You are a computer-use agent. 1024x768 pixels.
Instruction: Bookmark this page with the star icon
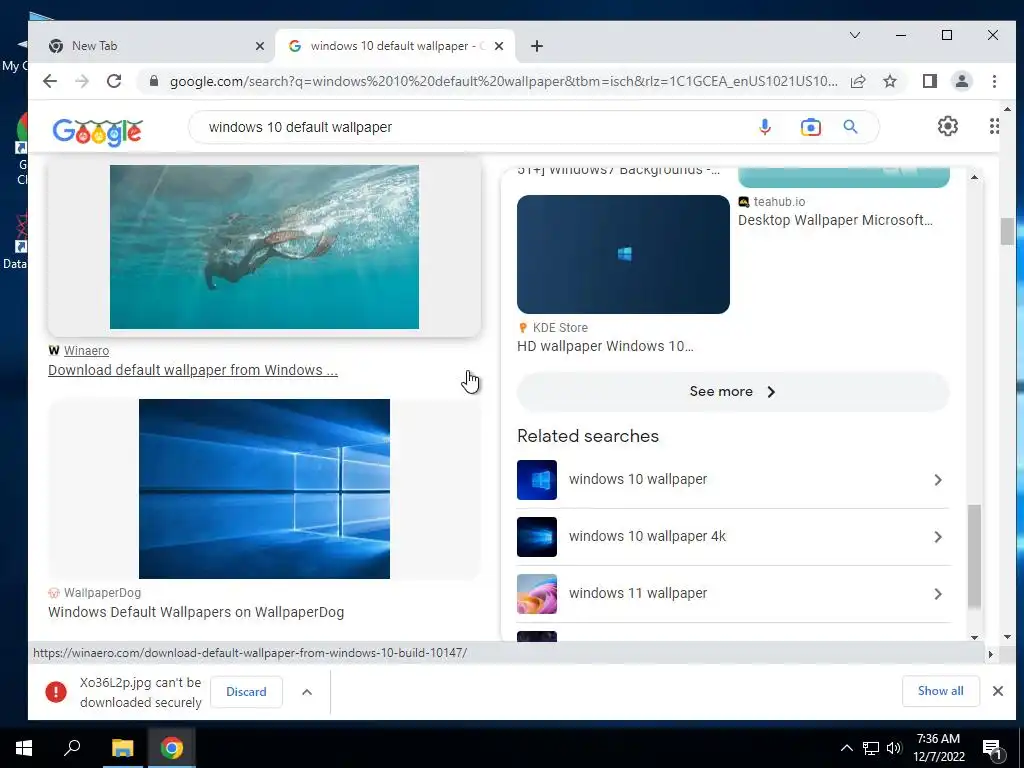tap(889, 81)
